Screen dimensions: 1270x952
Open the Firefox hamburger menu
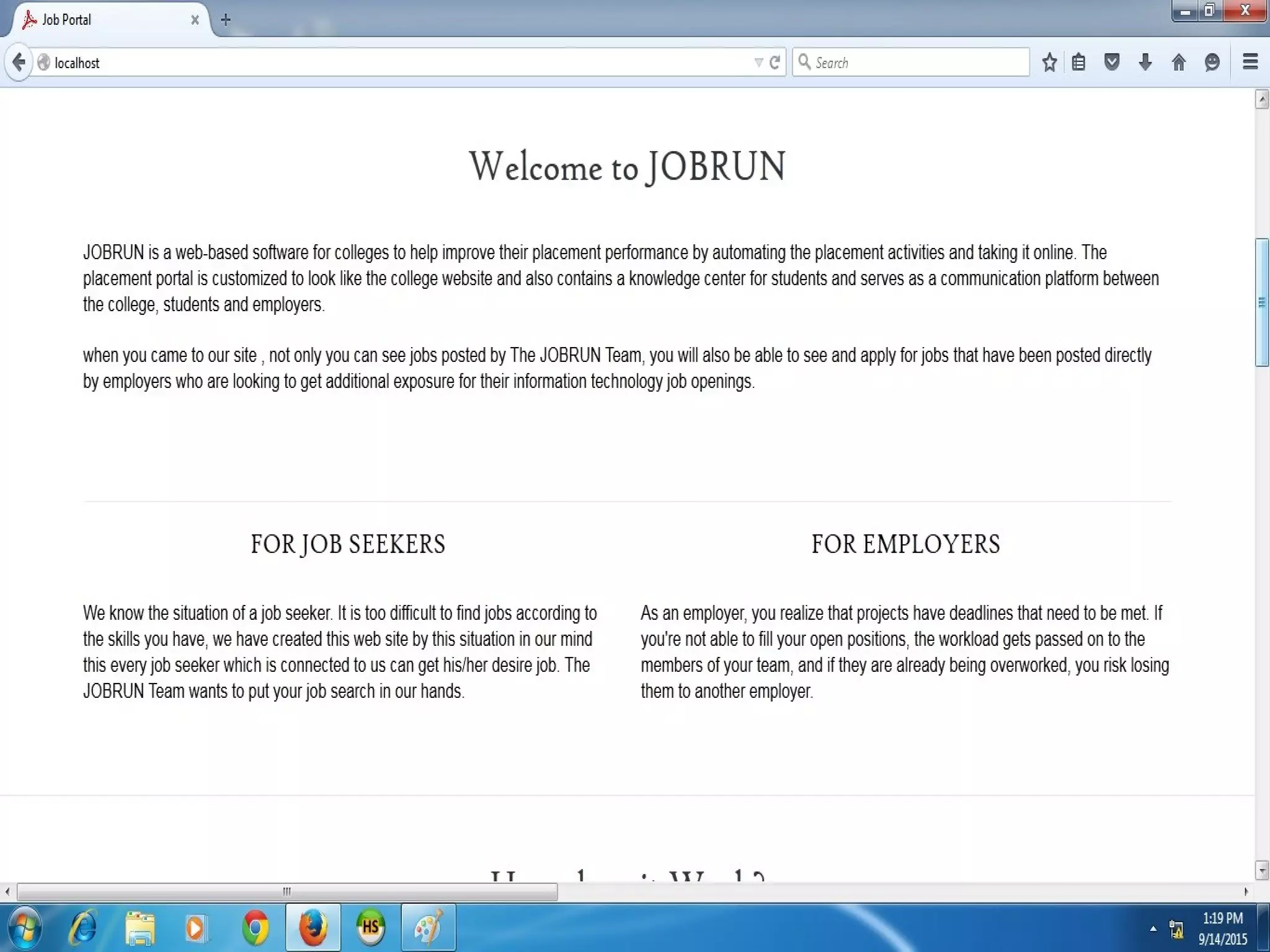coord(1250,62)
